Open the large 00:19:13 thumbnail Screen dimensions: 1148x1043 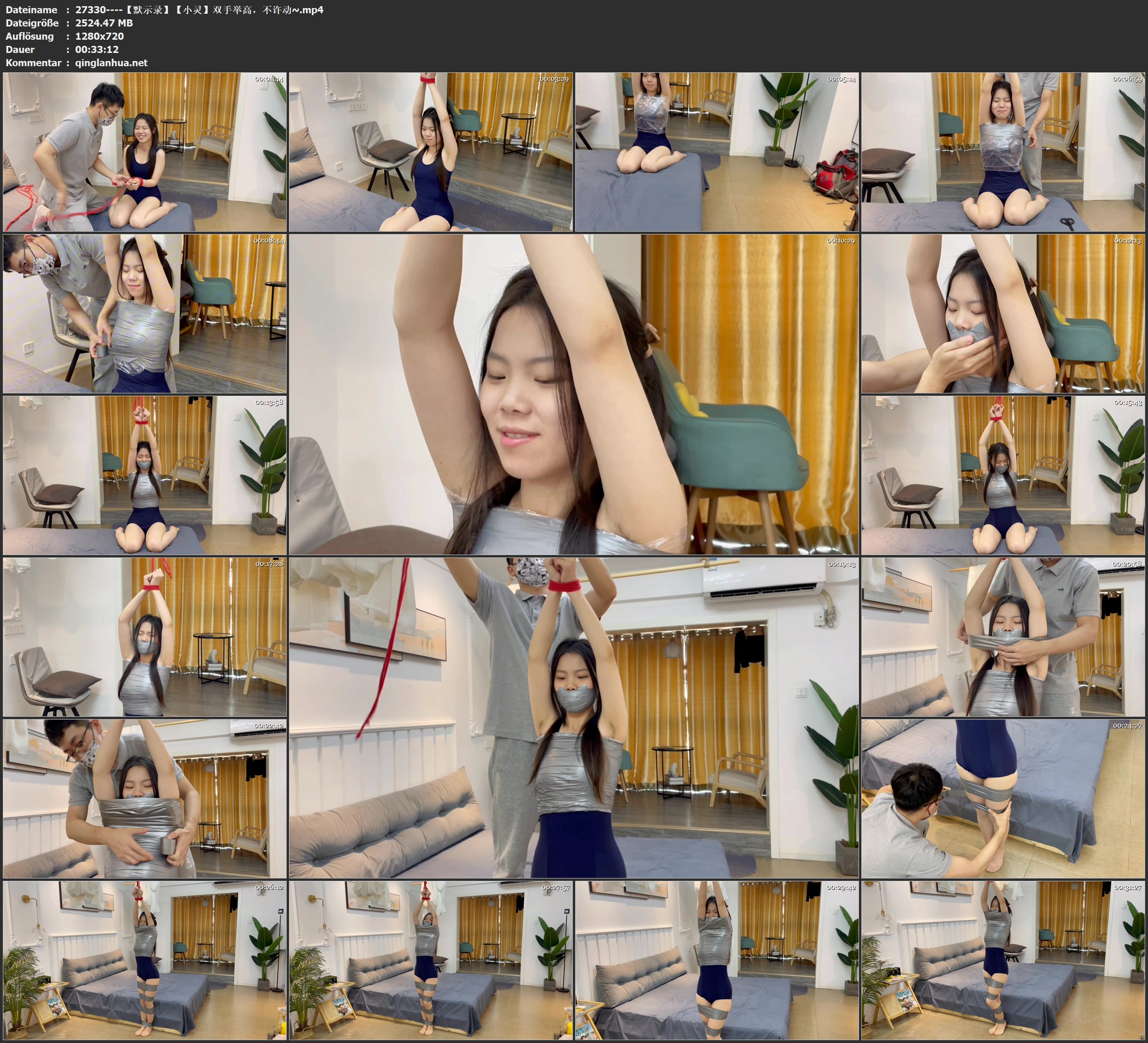pos(573,717)
